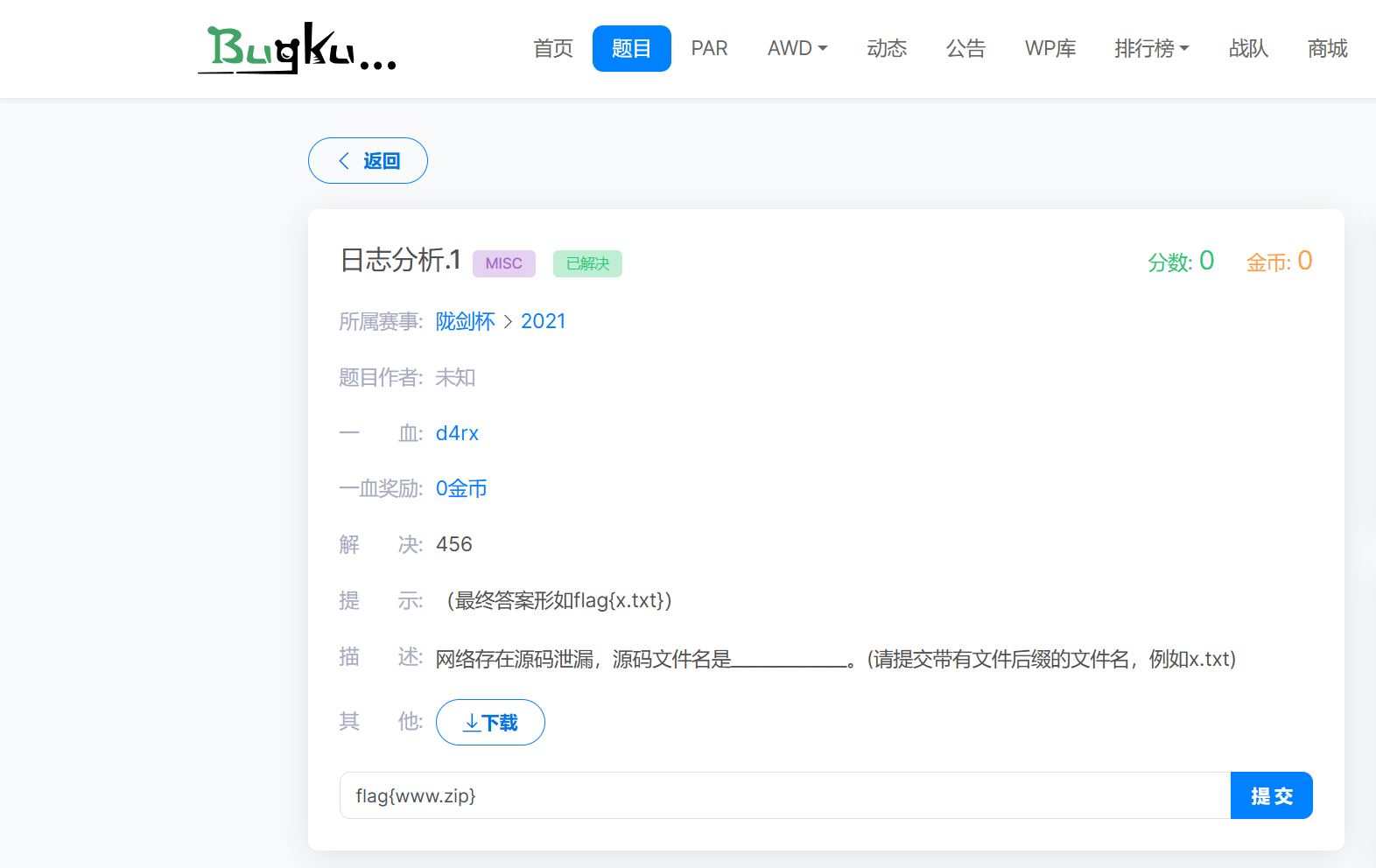Submit the flag with 提交 button
1376x868 pixels.
(x=1272, y=795)
